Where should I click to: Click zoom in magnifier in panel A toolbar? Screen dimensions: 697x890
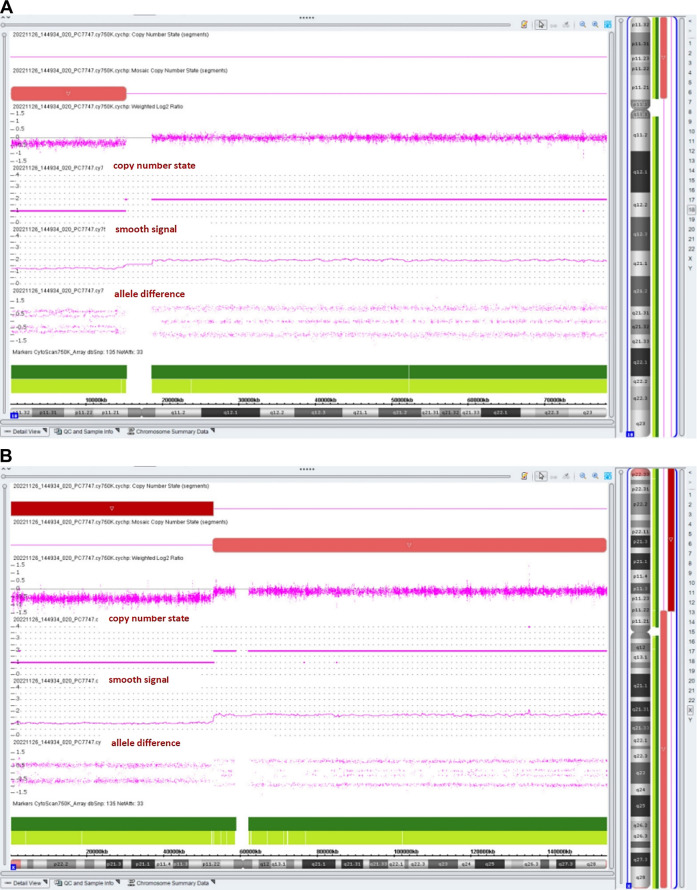coord(595,24)
